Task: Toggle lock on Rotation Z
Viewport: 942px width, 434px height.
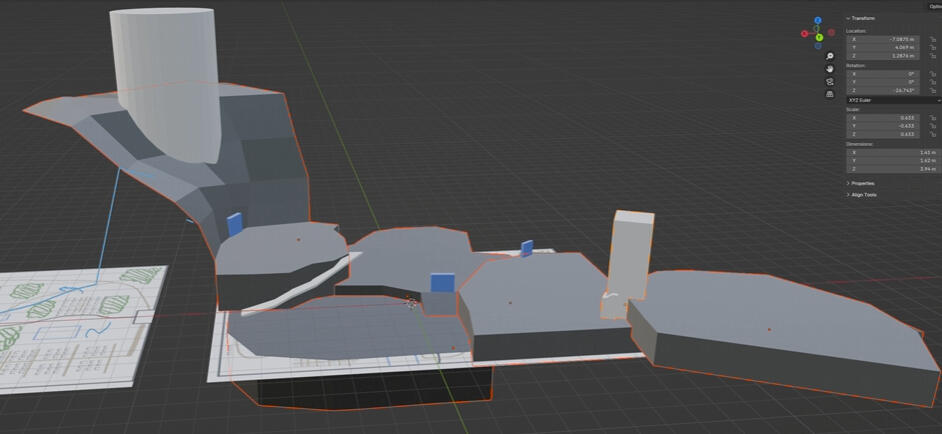Action: 932,90
